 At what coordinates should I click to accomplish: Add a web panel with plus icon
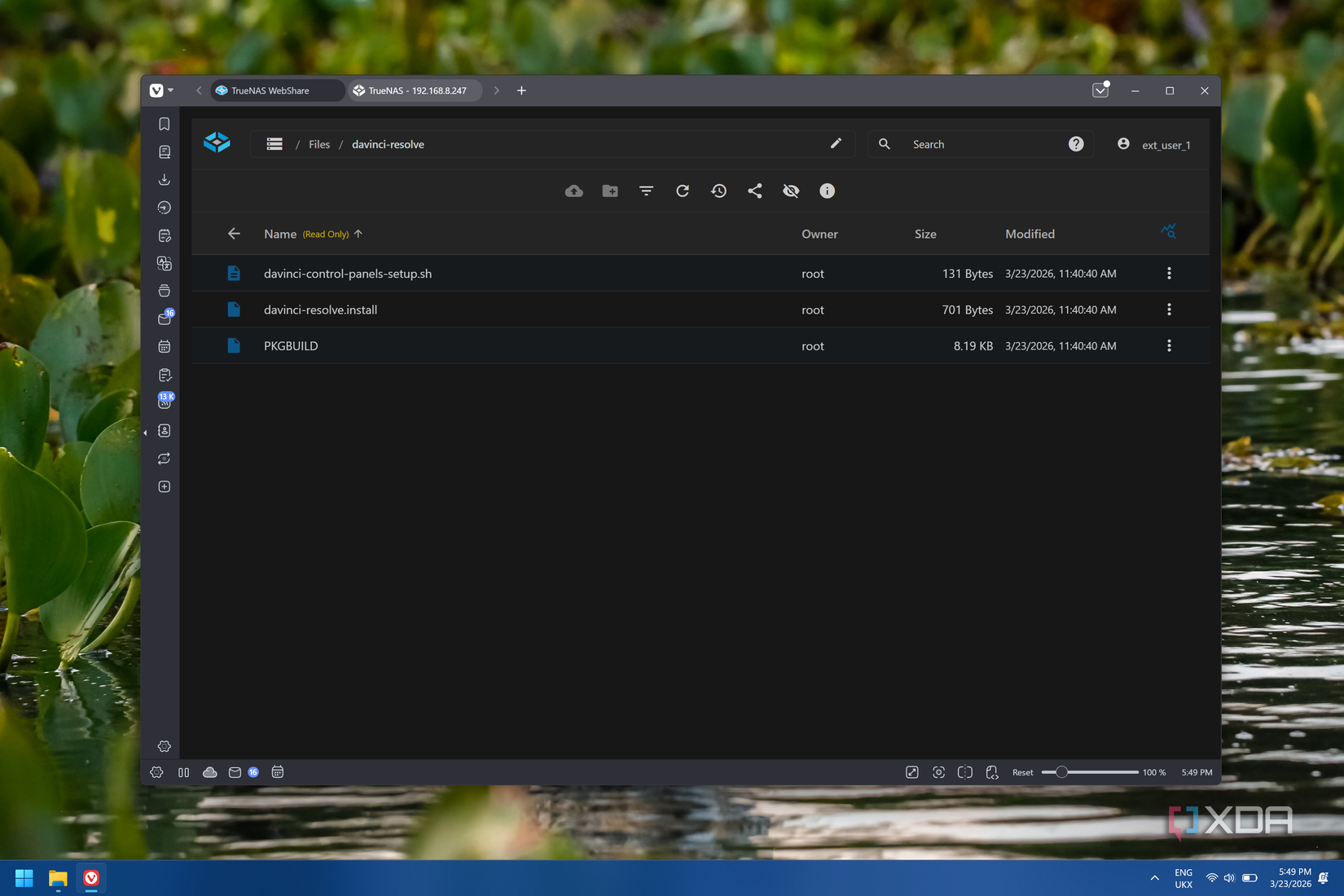point(164,486)
